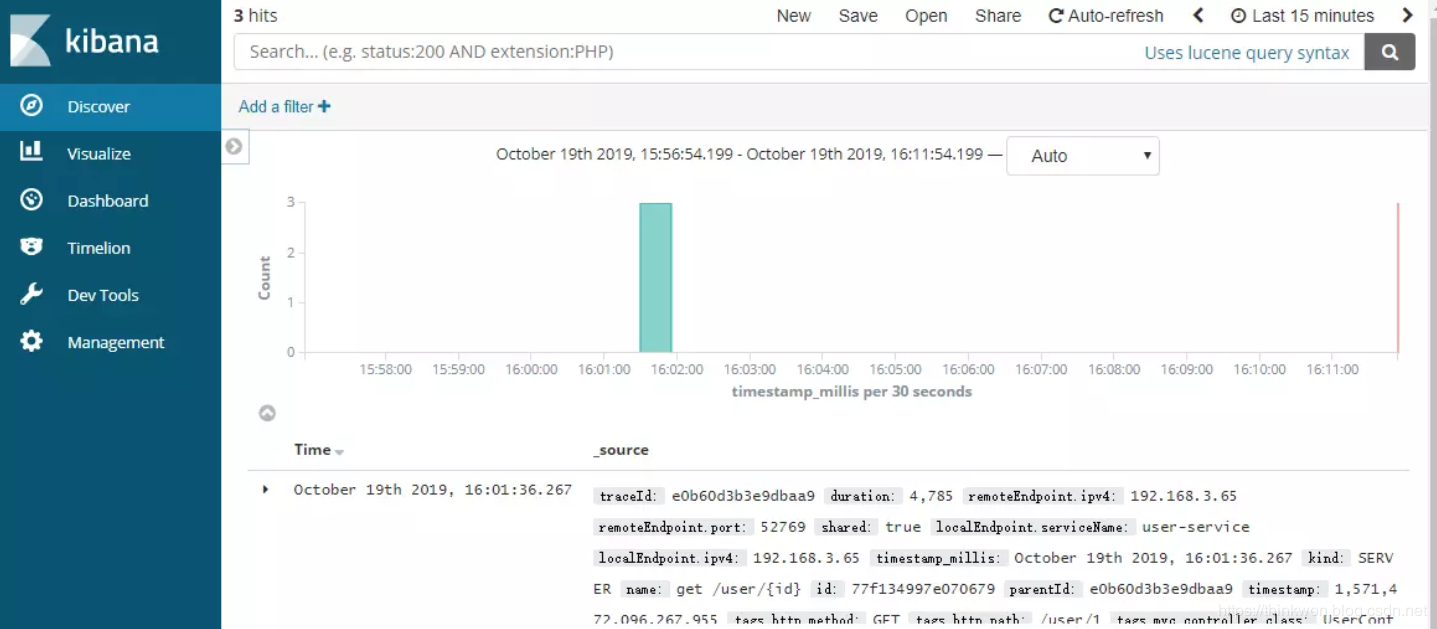
Task: Click the Timelion mask icon
Action: tap(32, 247)
